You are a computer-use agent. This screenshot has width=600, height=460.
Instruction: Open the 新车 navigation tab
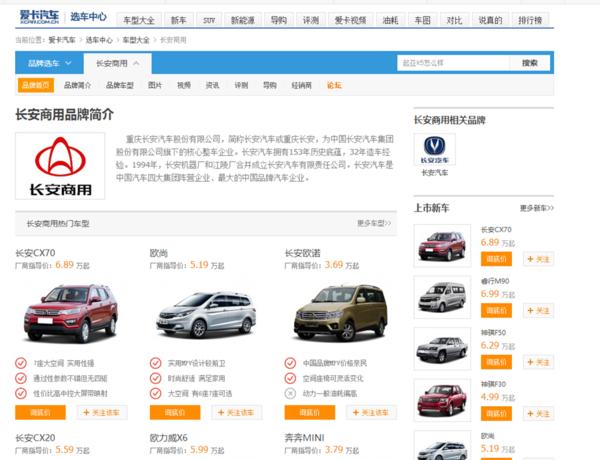(x=178, y=20)
